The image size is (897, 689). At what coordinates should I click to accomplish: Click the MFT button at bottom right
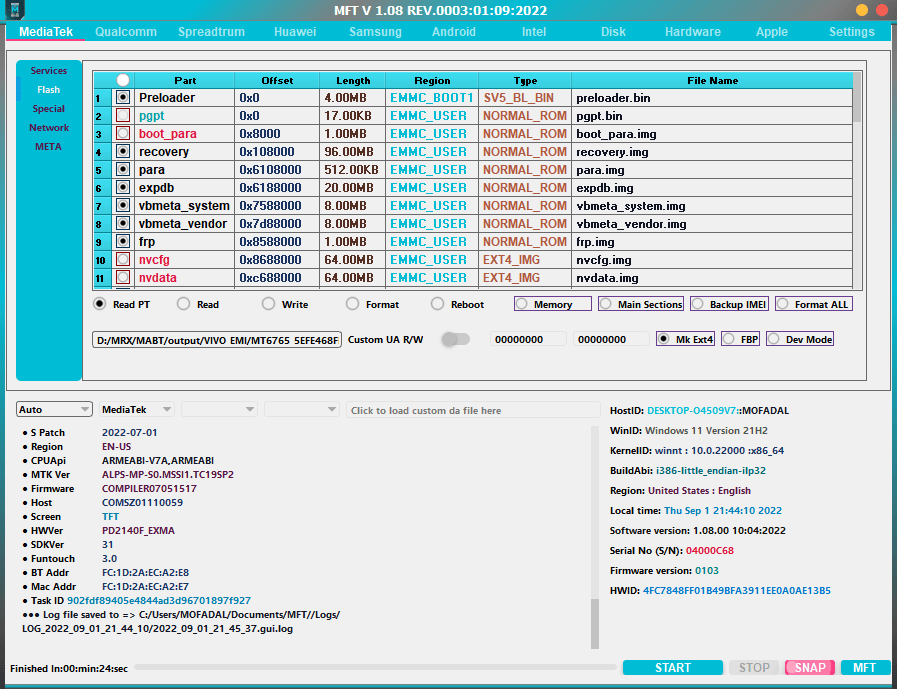tap(865, 667)
